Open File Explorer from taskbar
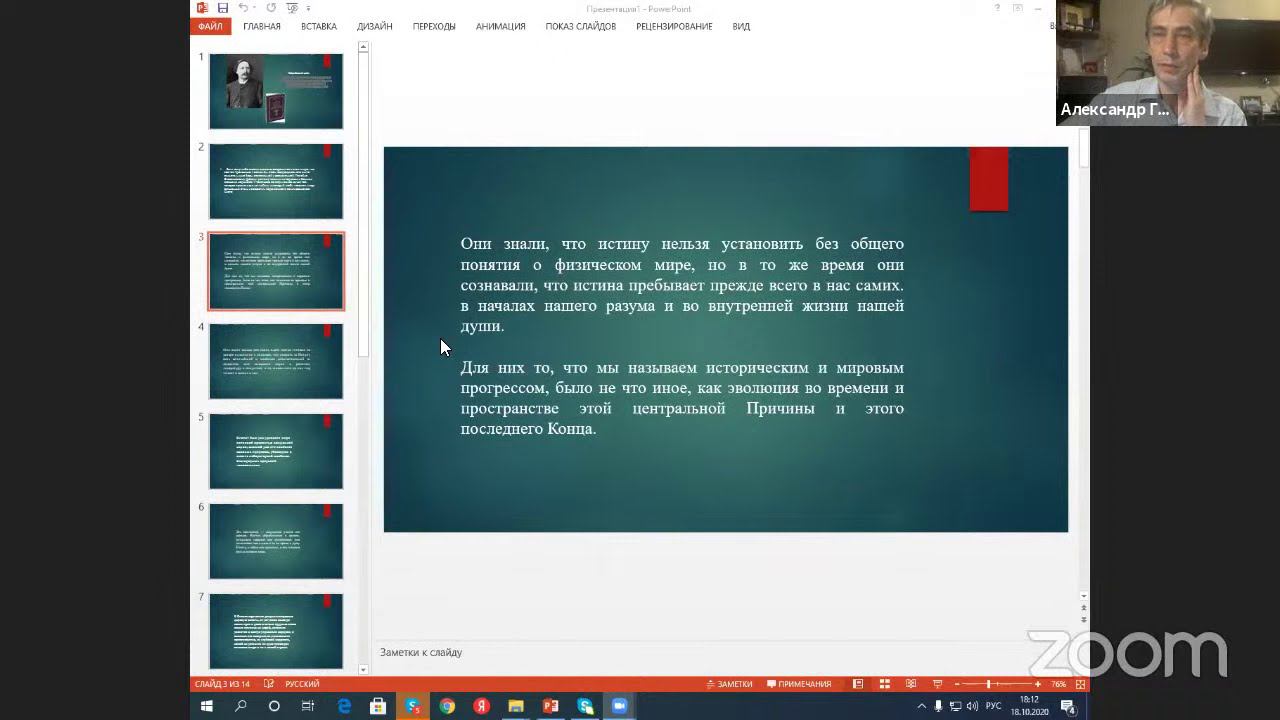1280x720 pixels. (x=516, y=706)
